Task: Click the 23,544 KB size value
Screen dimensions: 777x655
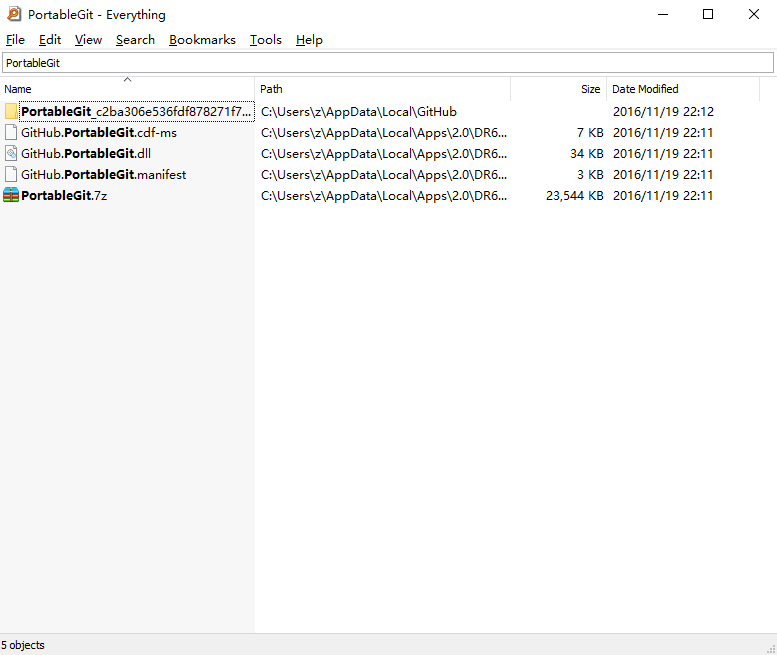Action: point(575,196)
